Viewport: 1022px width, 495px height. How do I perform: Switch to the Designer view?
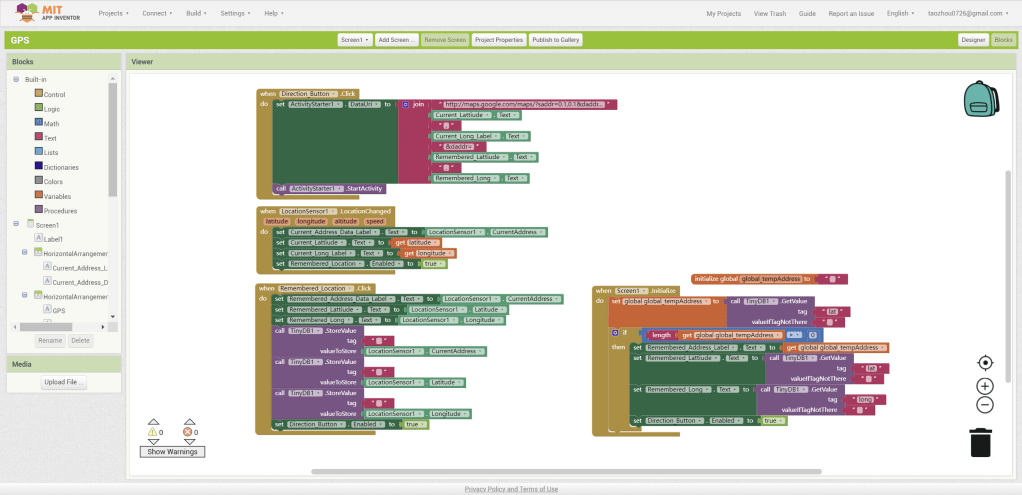[x=972, y=40]
